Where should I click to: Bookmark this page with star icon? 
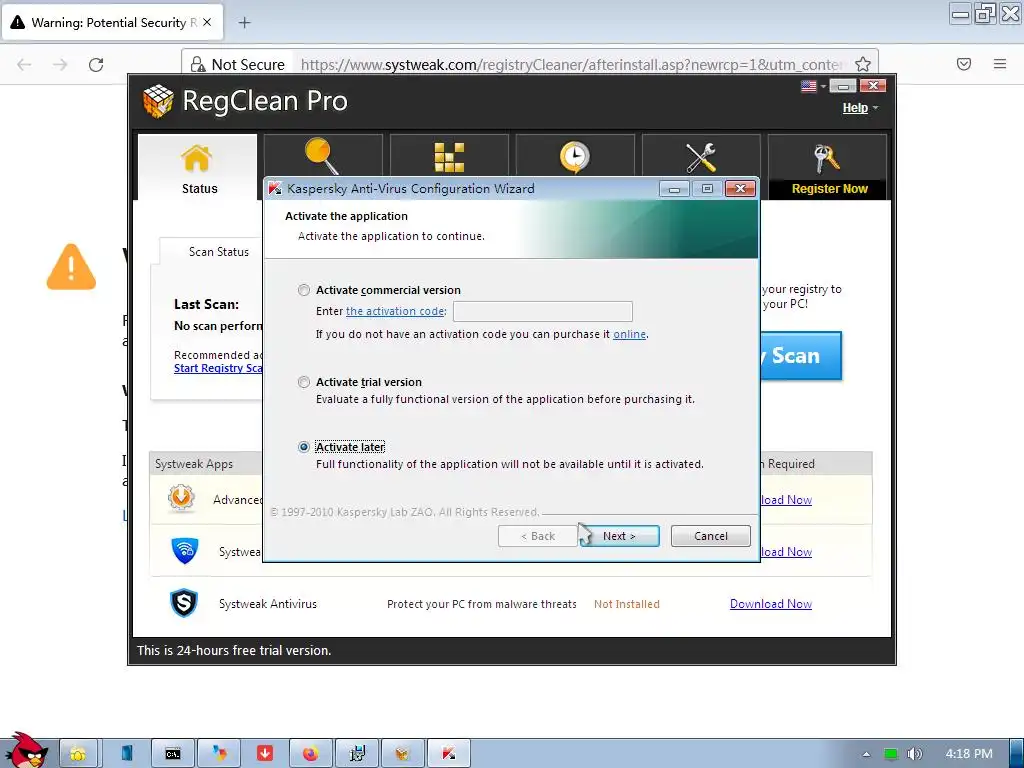pos(863,64)
